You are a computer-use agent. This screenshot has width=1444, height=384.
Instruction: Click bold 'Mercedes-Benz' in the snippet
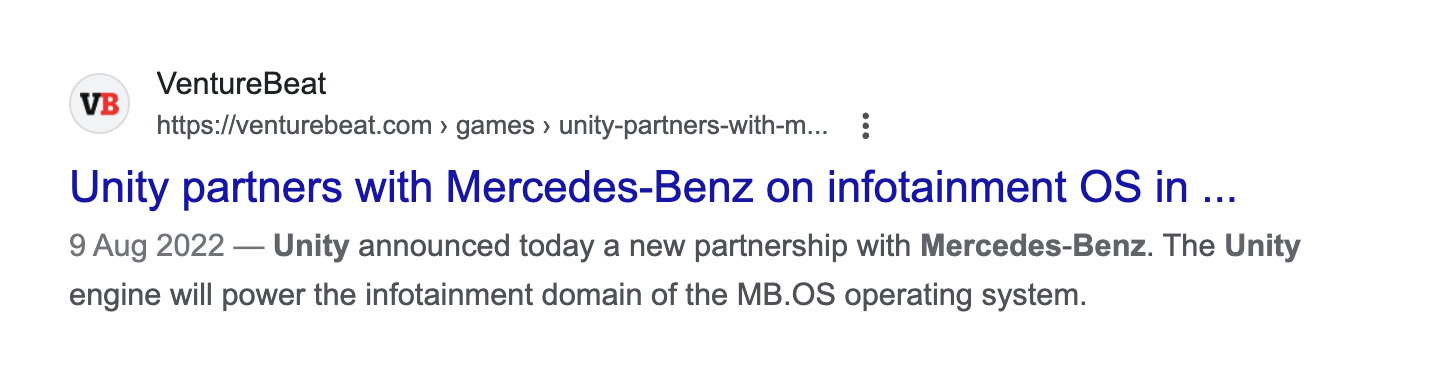tap(1032, 247)
